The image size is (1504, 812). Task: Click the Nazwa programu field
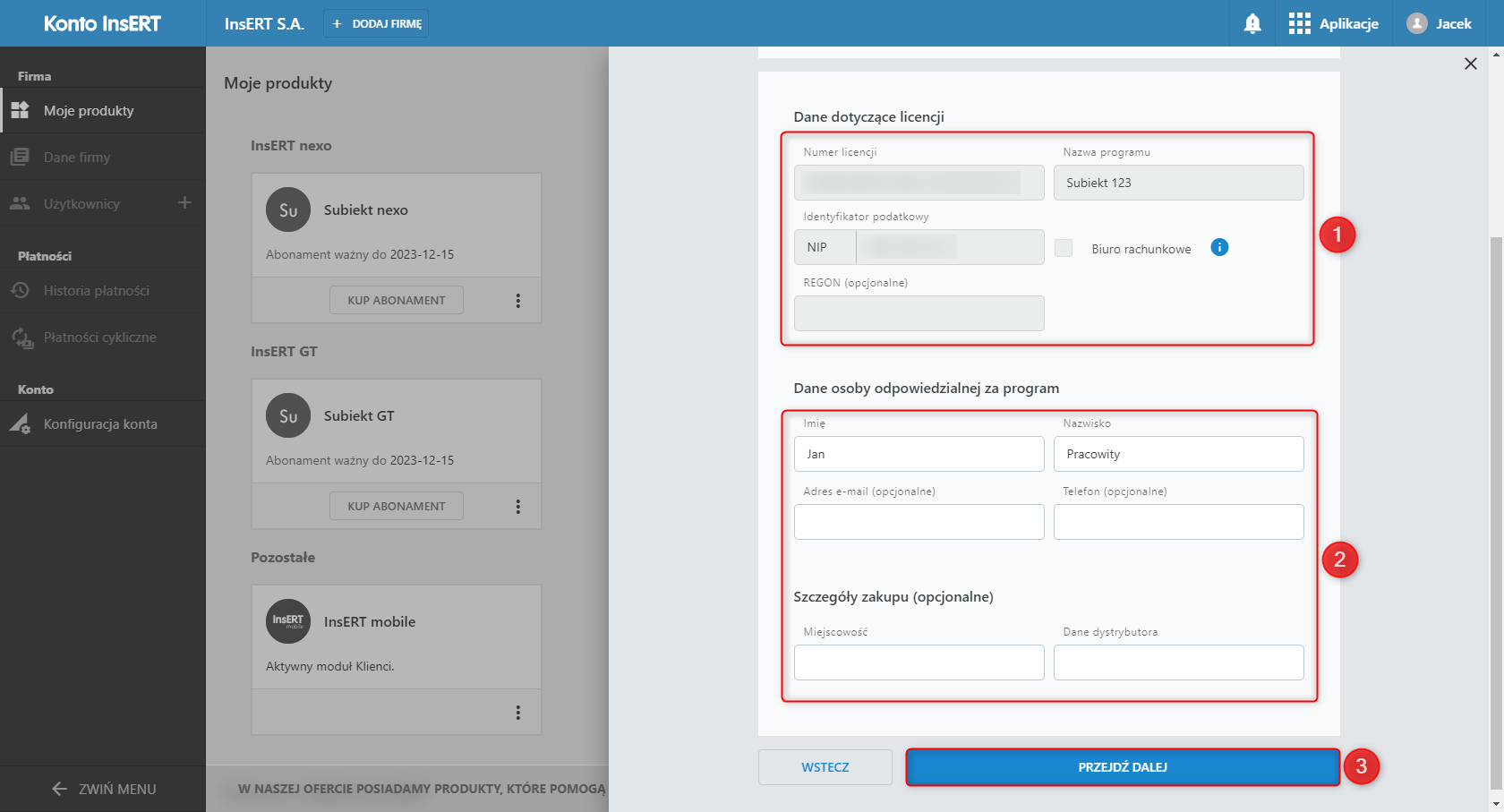point(1178,183)
